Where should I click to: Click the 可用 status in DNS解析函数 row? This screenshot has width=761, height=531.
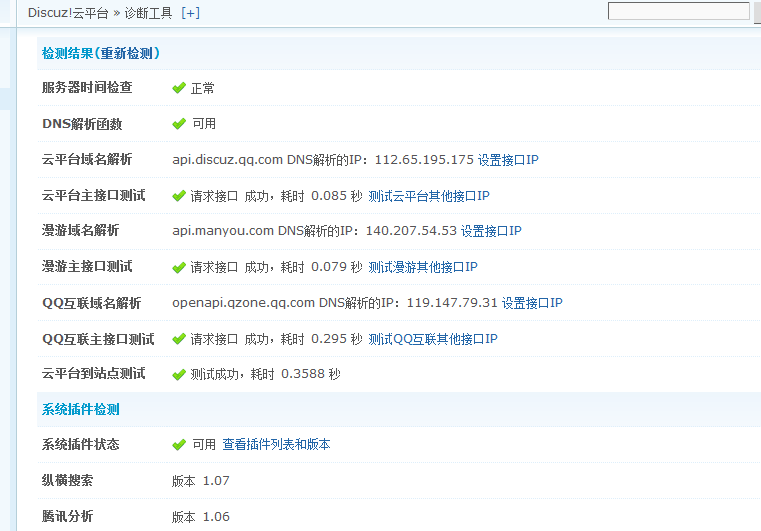[x=204, y=123]
